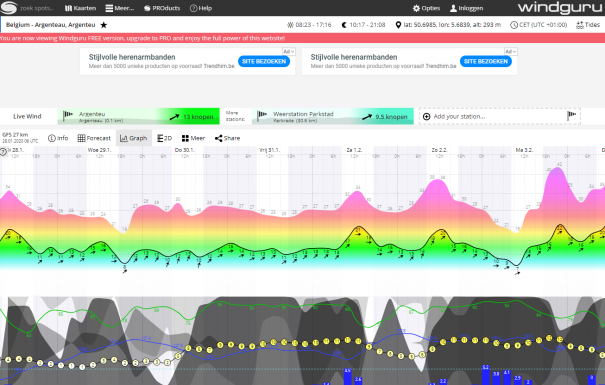
Task: Expand the Meer grid options
Action: [193, 138]
